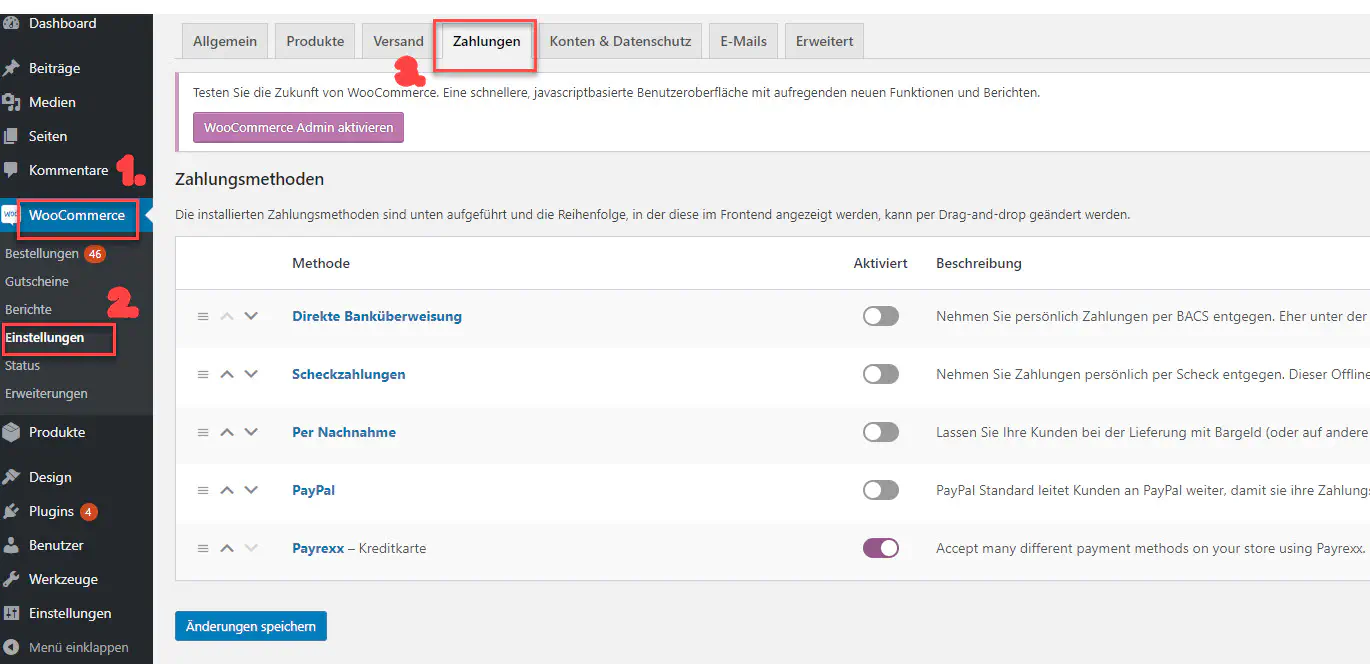Move Scheckzahlungen up with the arrow
The image size is (1370, 664).
pyautogui.click(x=227, y=374)
